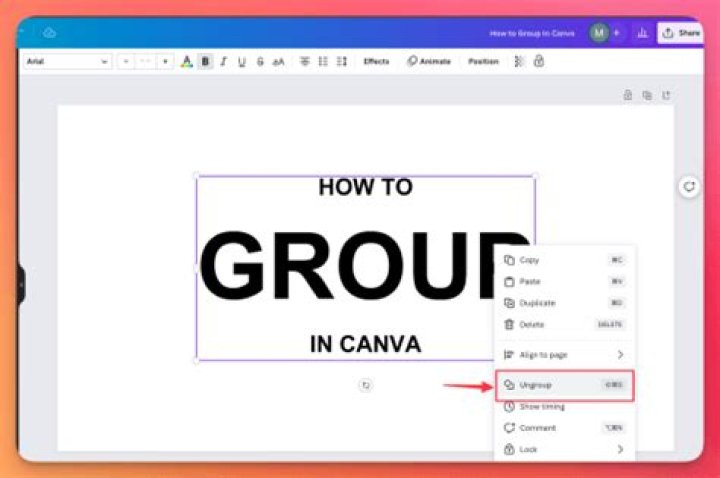Toggle underline formatting
This screenshot has height=478, width=720.
click(242, 62)
